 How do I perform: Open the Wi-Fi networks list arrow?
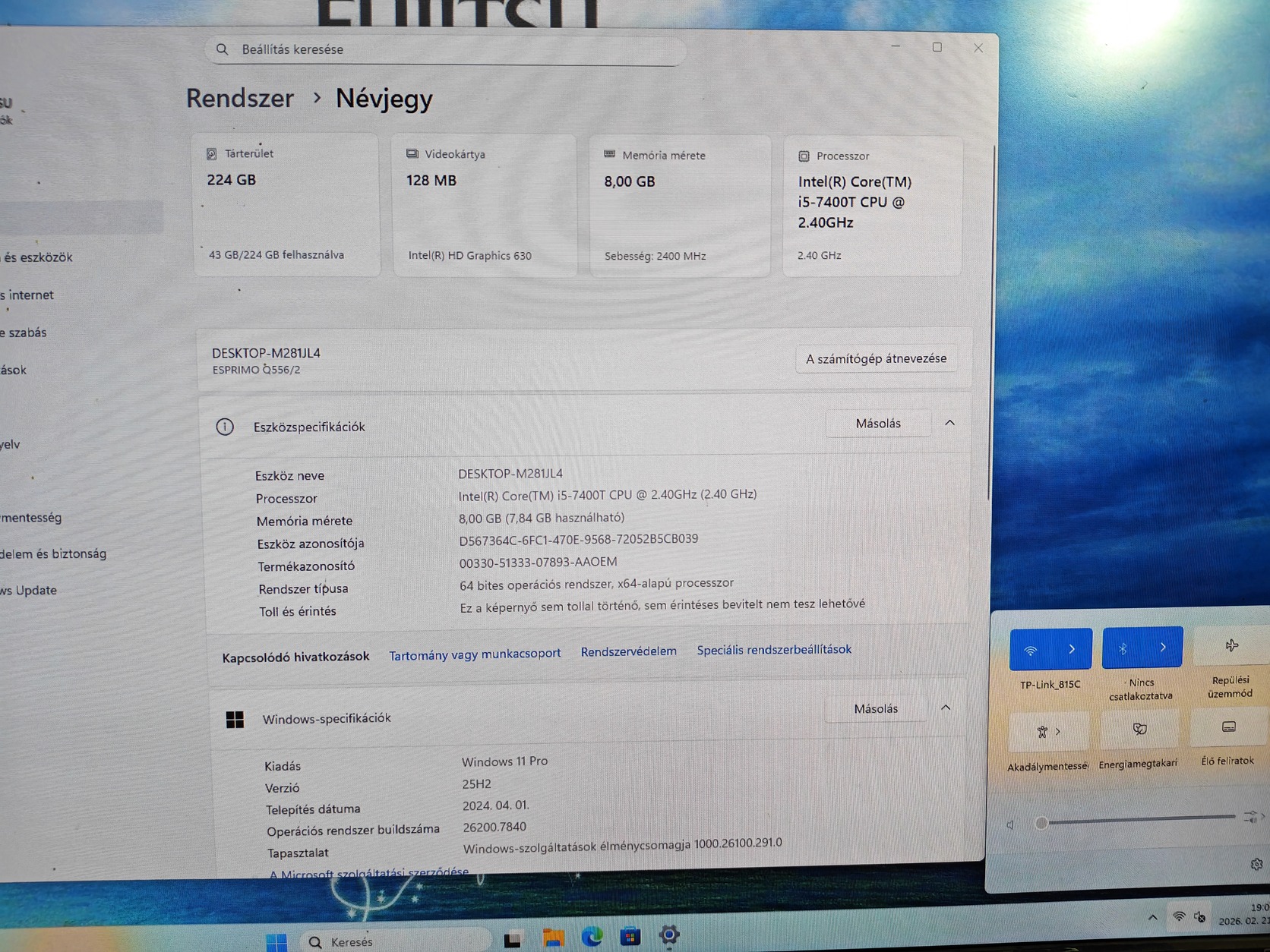coord(1072,649)
